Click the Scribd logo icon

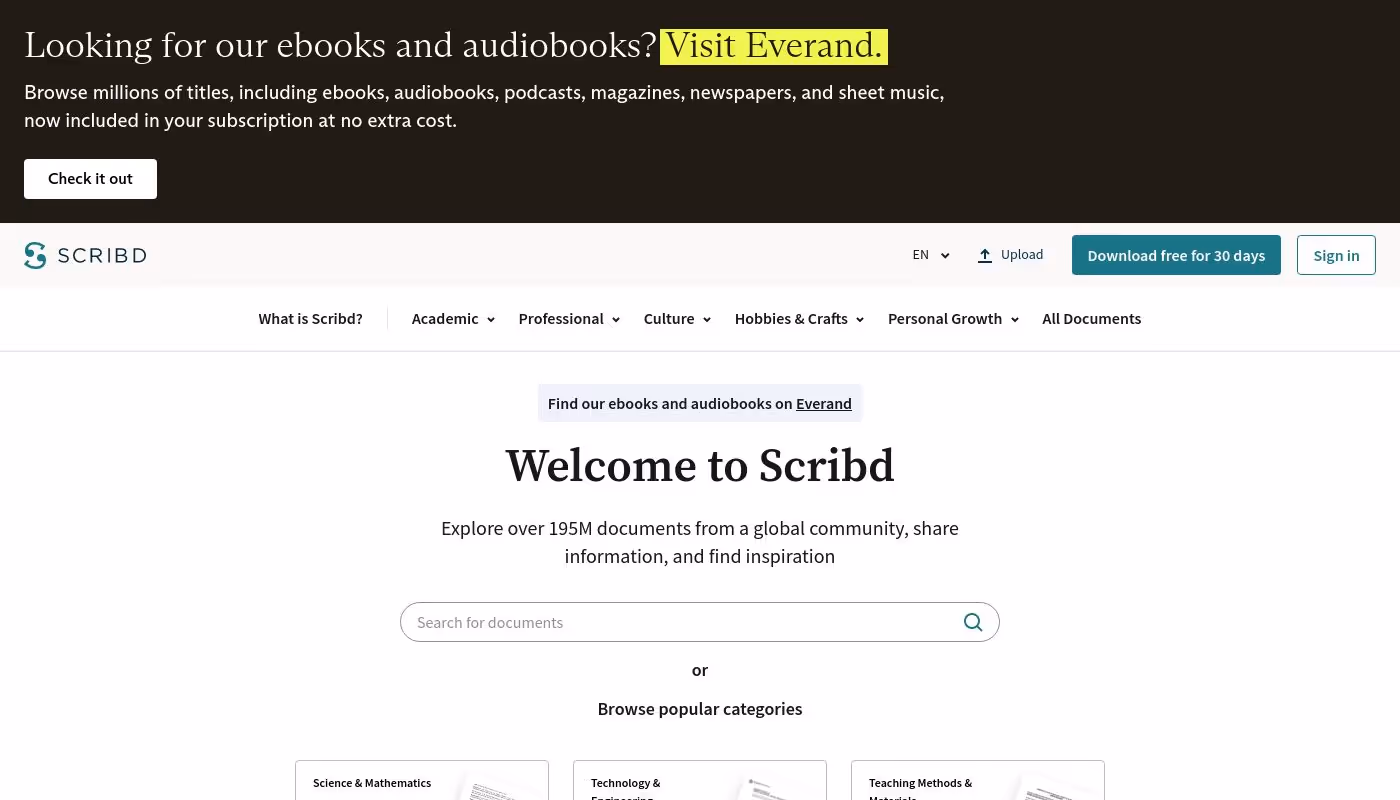point(35,255)
